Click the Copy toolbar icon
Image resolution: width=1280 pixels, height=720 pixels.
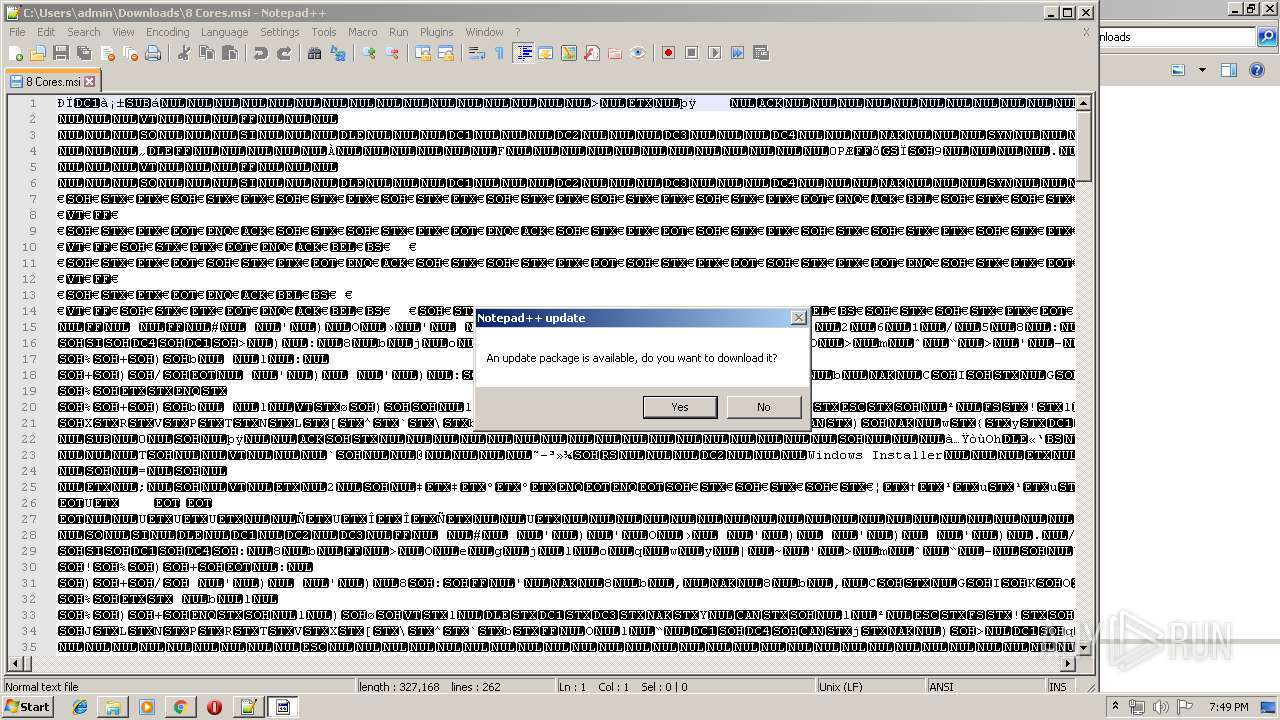click(207, 53)
